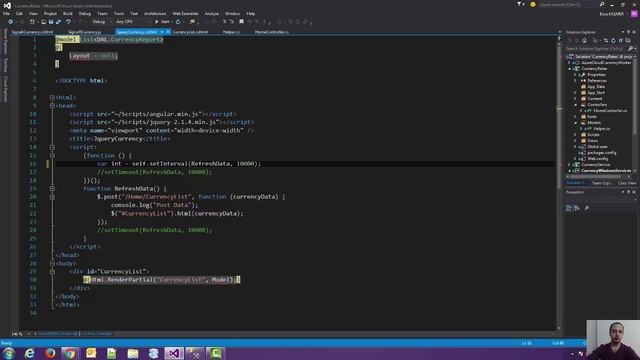Open the Debug configuration dropdown
The image size is (640, 360).
tap(101, 22)
